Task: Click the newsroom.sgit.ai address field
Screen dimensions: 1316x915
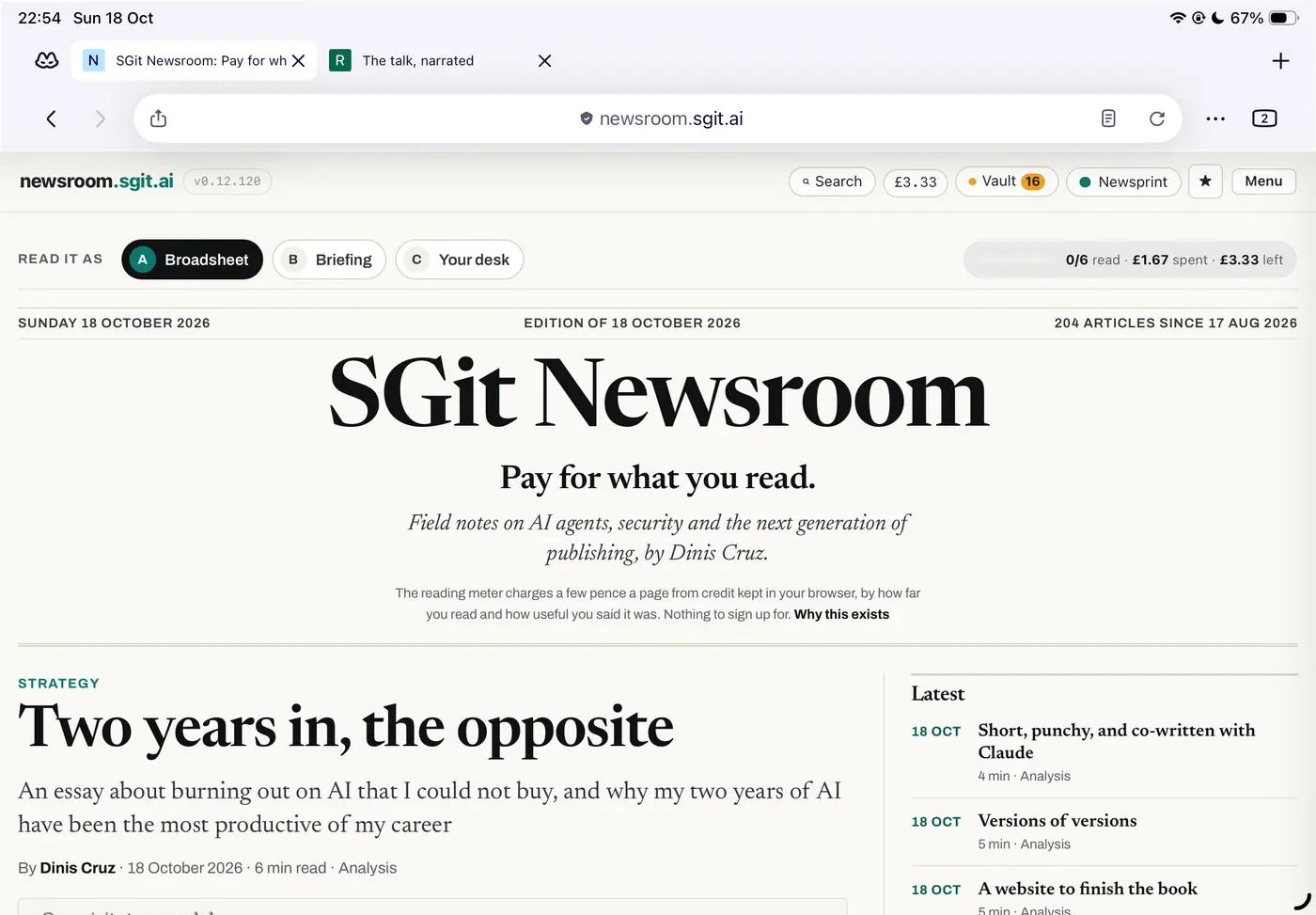Action: (x=658, y=118)
